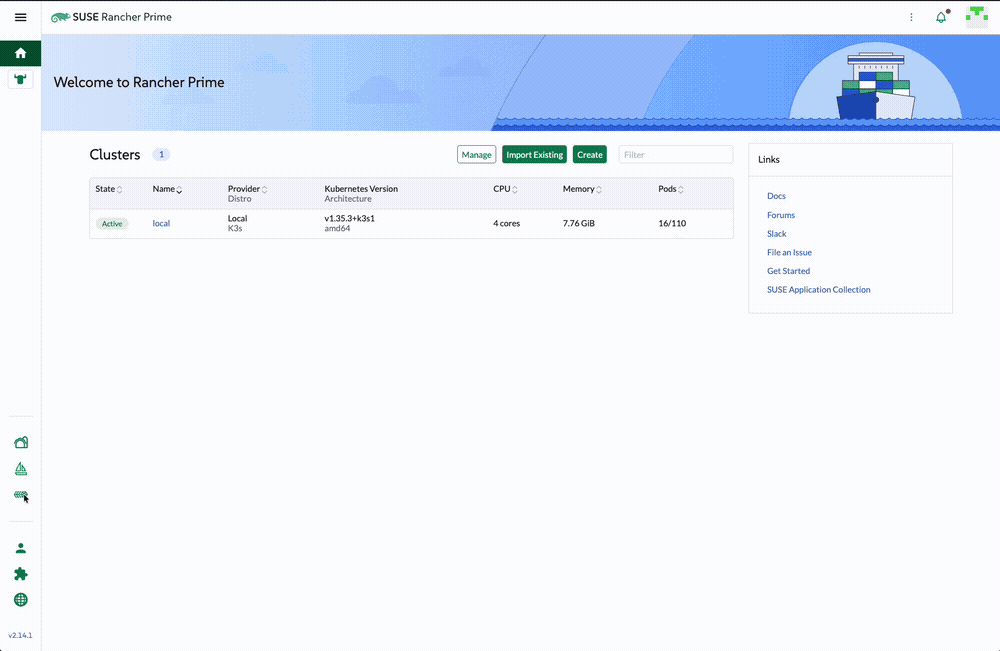Image resolution: width=1000 pixels, height=651 pixels.
Task: Click the 'Kubernetes Version' column header
Action: [x=361, y=189]
